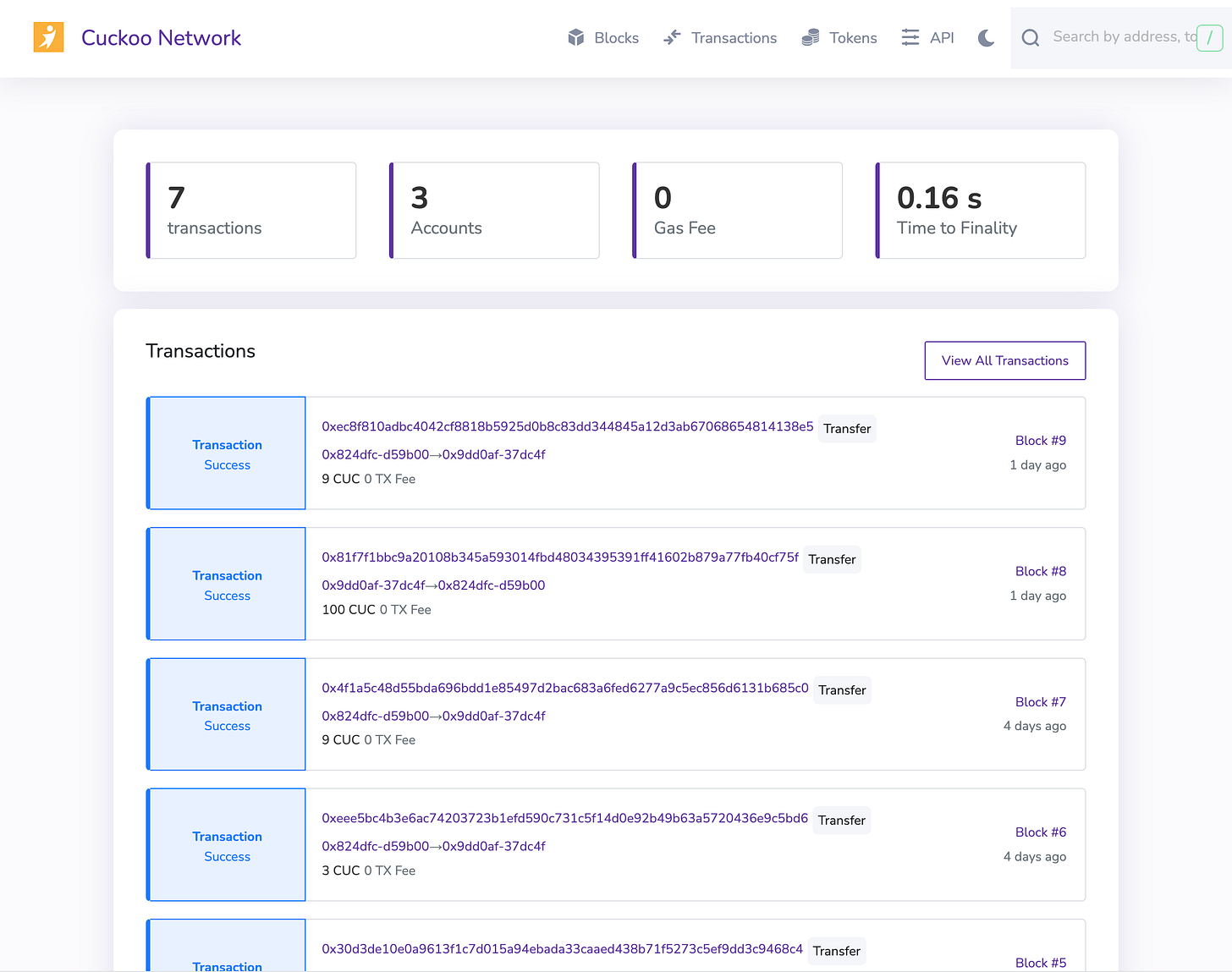Screen dimensions: 1232x972
Task: Click the Cuckoo Network bird logo icon
Action: click(x=48, y=37)
